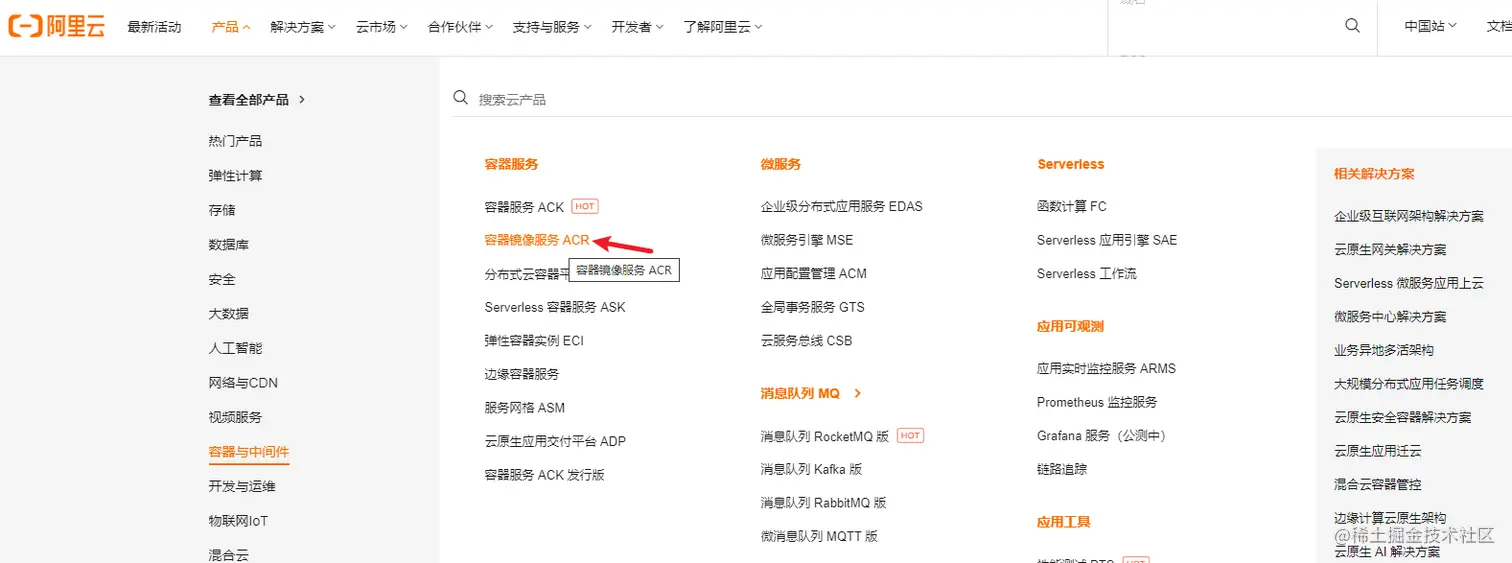Open the 支持与服务 dropdown menu
The height and width of the screenshot is (563, 1512).
(552, 27)
